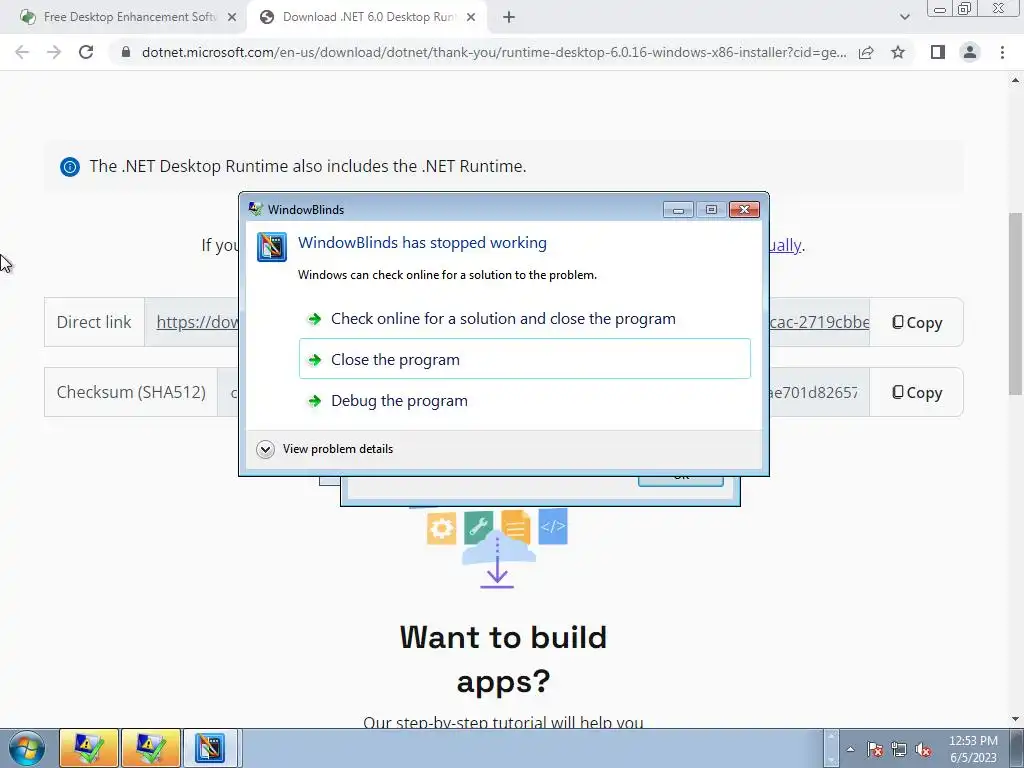The height and width of the screenshot is (768, 1024).
Task: Open the browser profile menu
Action: point(970,52)
